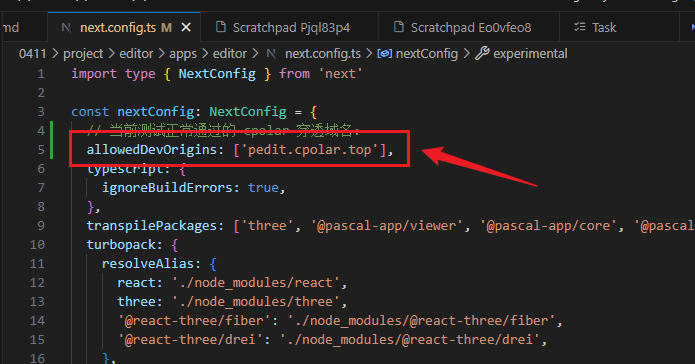Click checklist icon on the Task tab

[580, 27]
